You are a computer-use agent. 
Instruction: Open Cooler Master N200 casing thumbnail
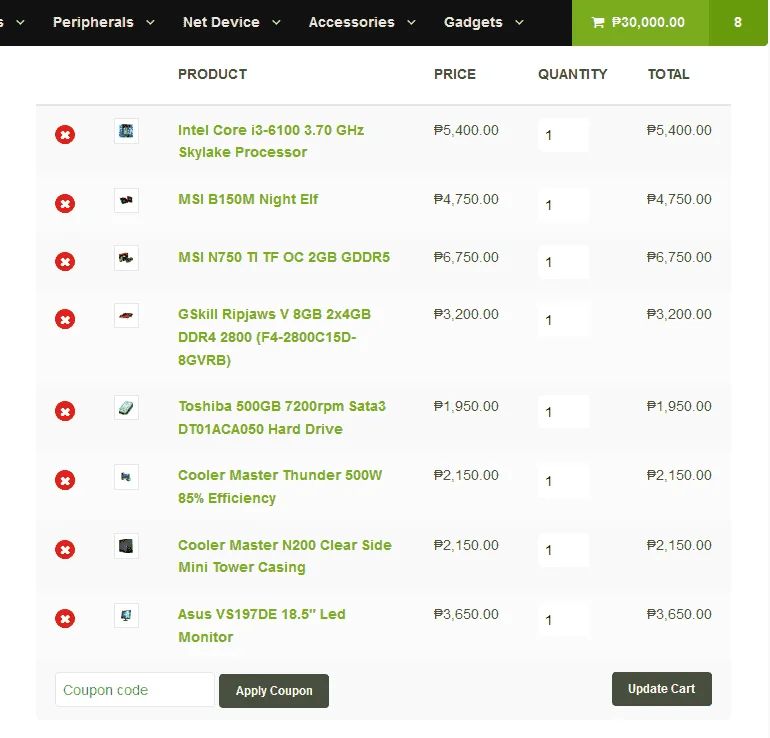point(126,546)
